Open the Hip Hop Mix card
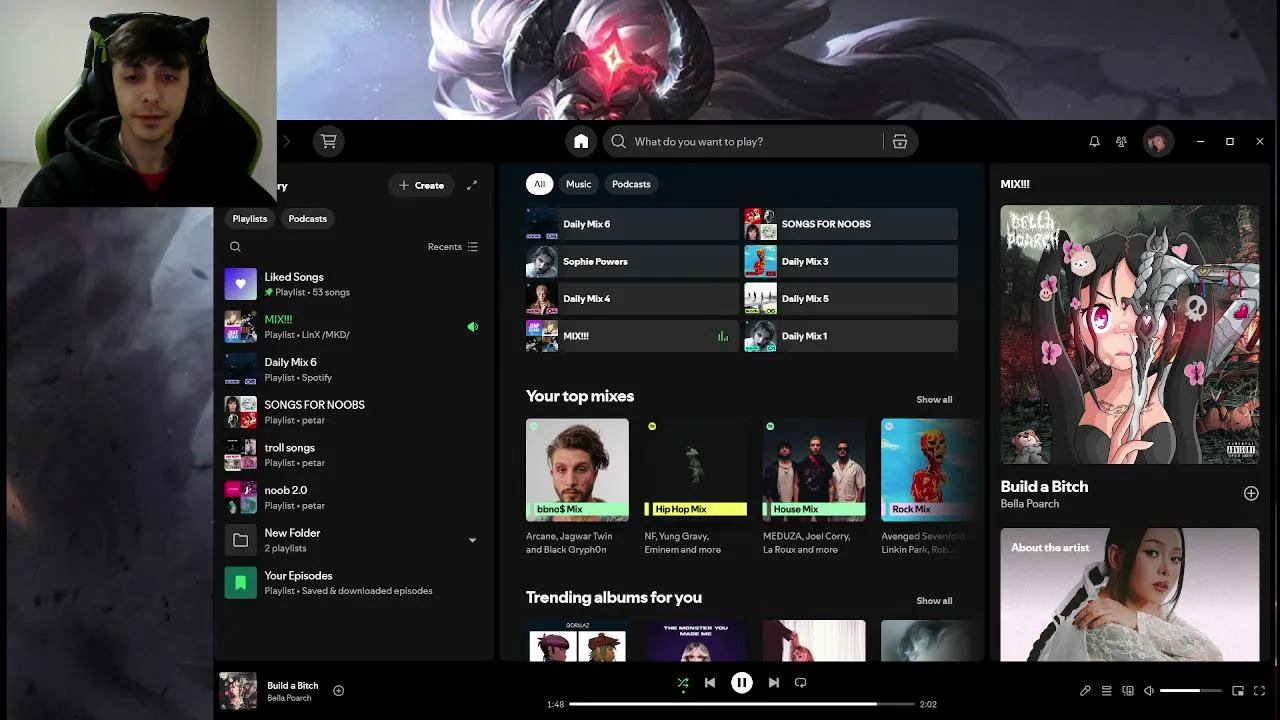1280x720 pixels. pos(695,487)
